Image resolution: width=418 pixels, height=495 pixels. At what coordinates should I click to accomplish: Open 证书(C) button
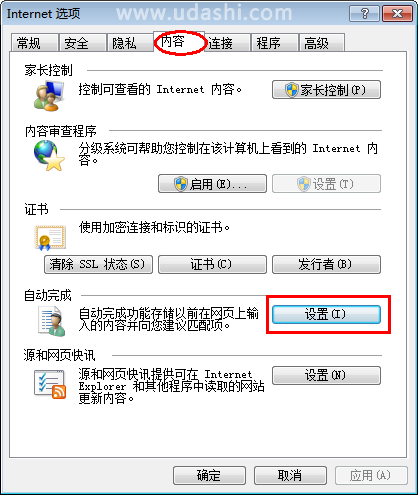(x=212, y=264)
